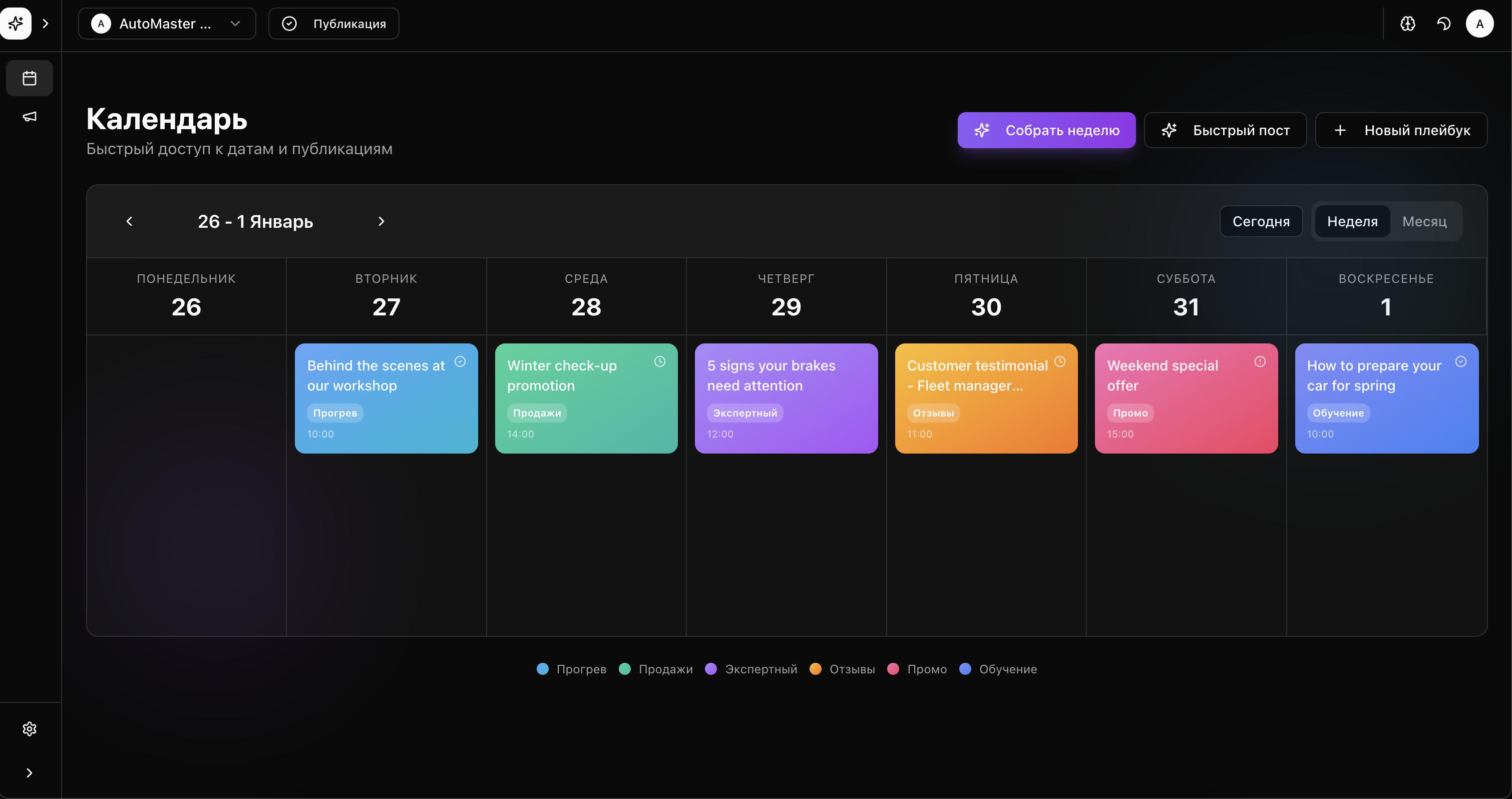
Task: Click the history refresh icon in top bar
Action: pos(1443,24)
